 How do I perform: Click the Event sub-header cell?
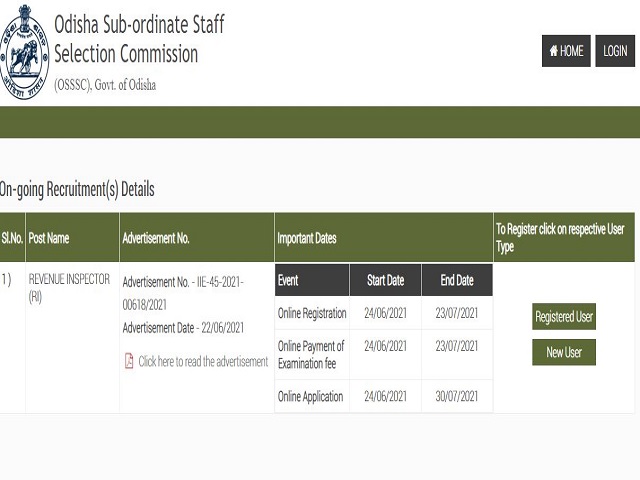tap(312, 280)
